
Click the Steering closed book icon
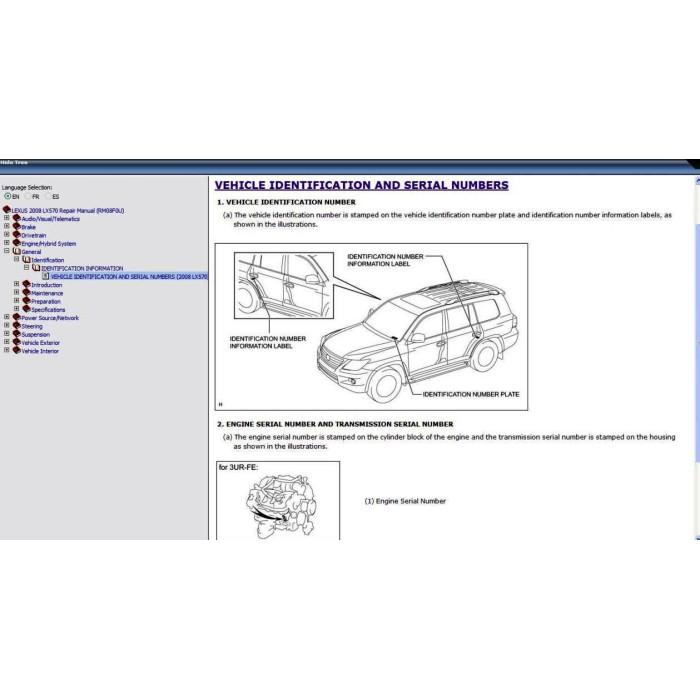pyautogui.click(x=17, y=325)
